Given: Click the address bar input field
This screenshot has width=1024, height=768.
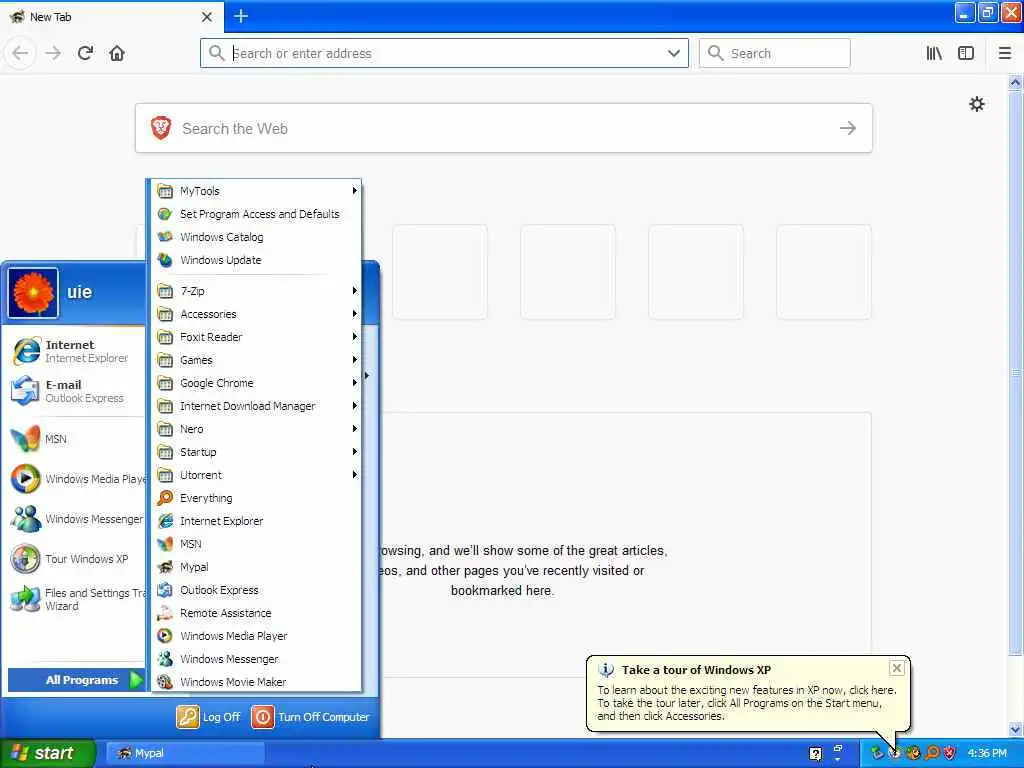Looking at the screenshot, I should [x=444, y=53].
